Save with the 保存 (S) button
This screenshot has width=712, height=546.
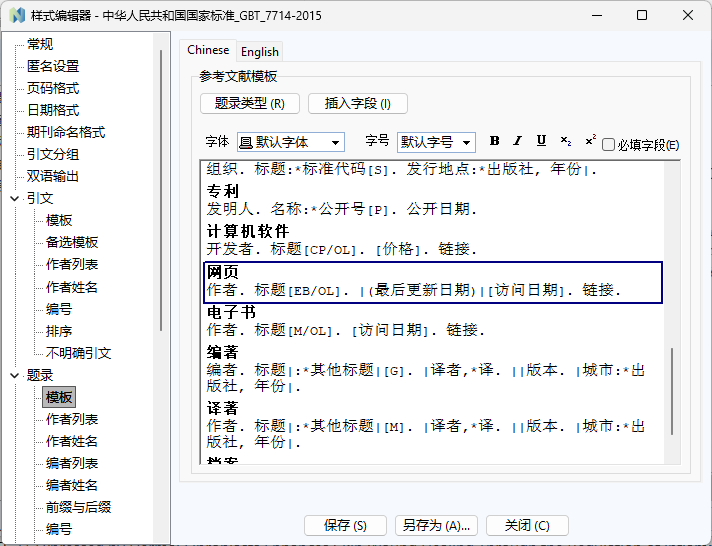[345, 526]
